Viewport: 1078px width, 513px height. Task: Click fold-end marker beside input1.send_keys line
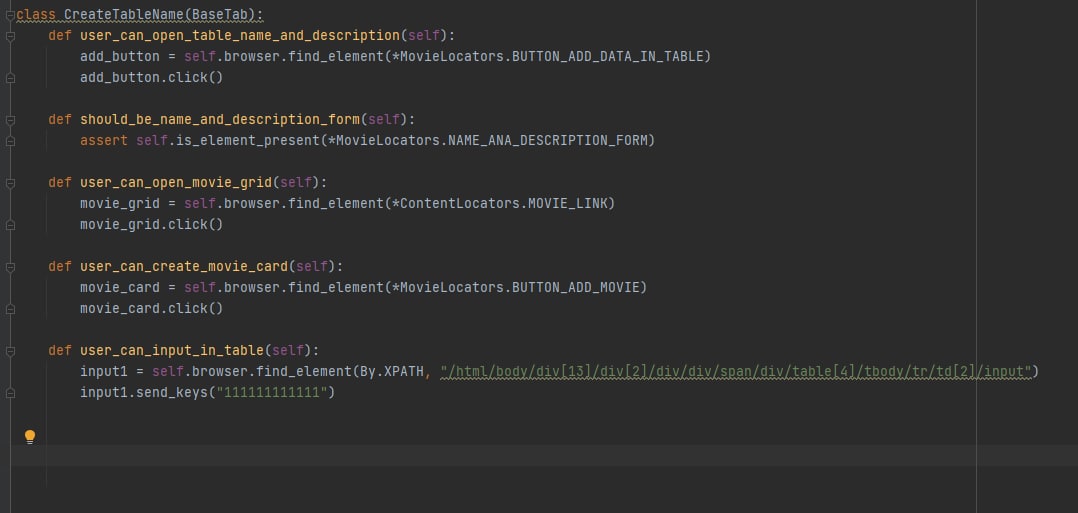[10, 393]
